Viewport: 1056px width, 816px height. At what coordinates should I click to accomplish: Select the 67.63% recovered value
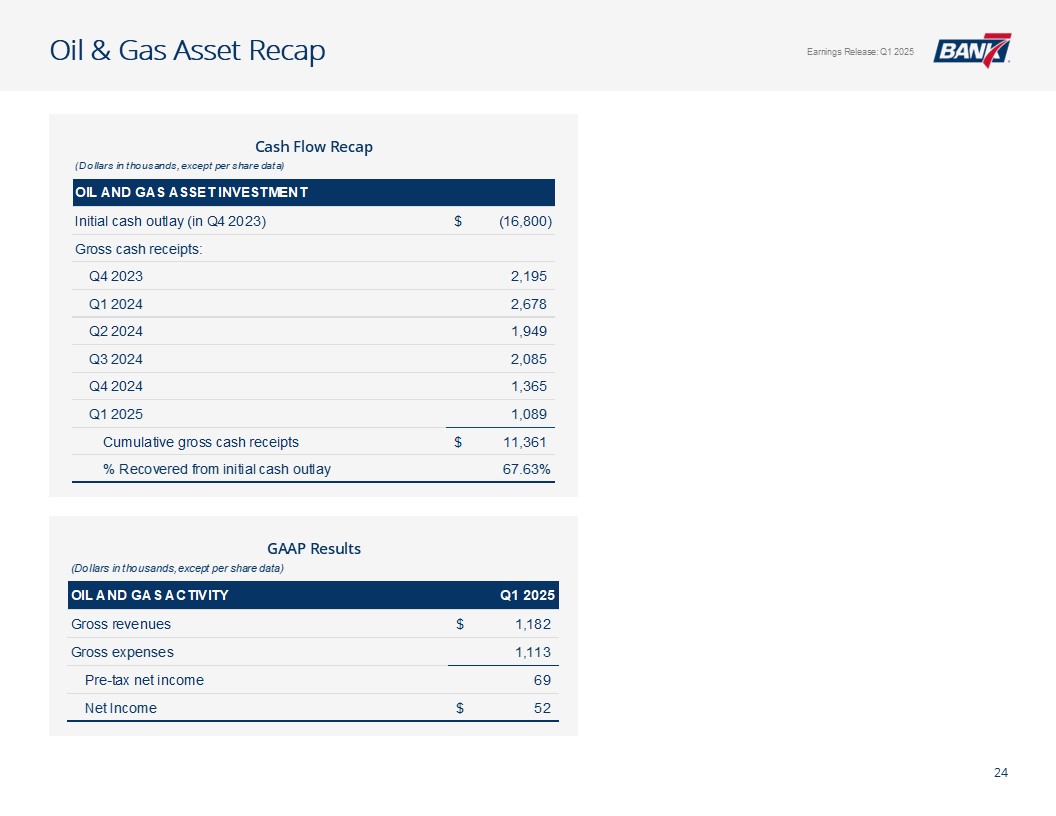point(526,469)
